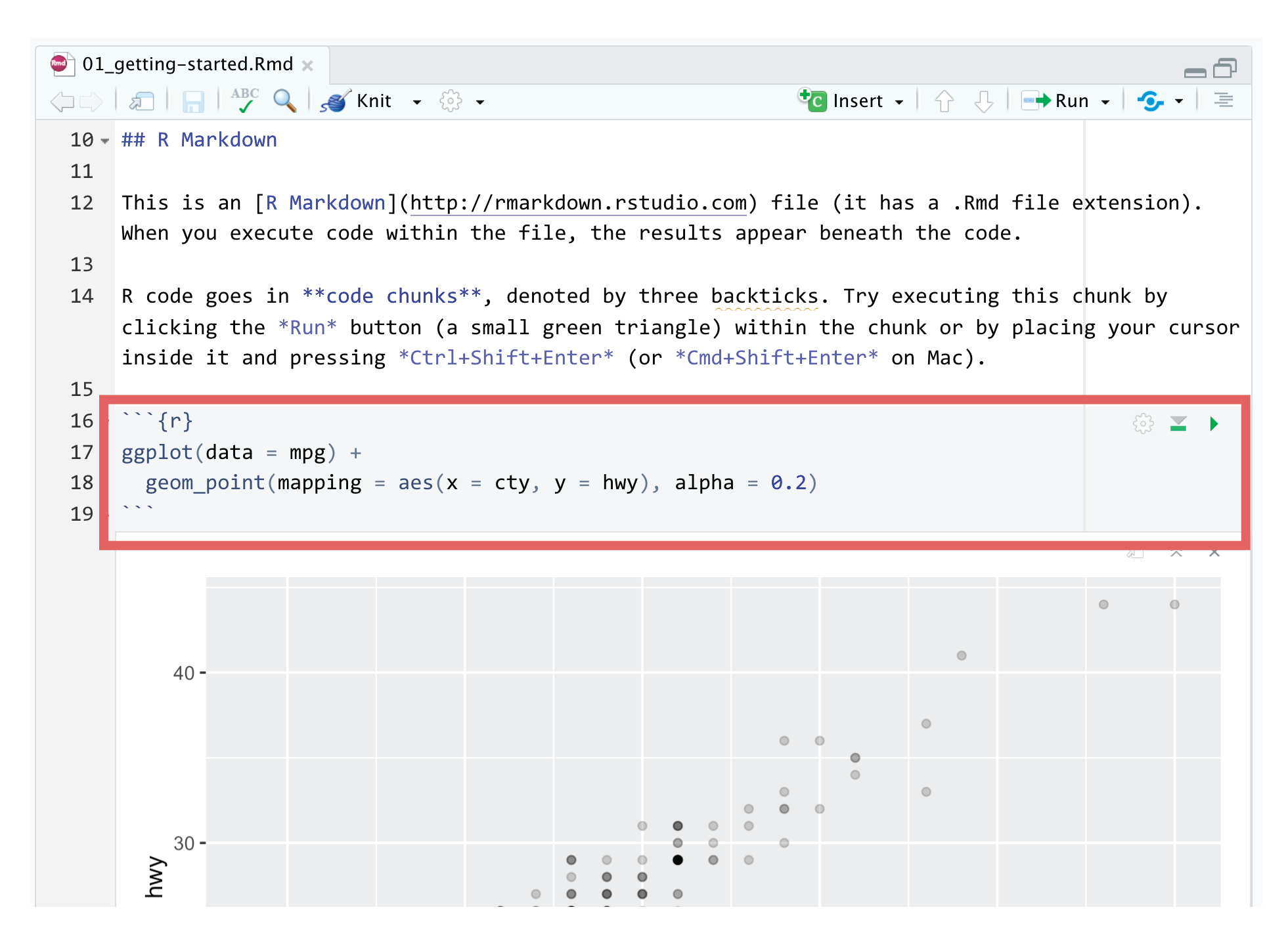Viewport: 1288px width, 943px height.
Task: Click the spell check ABC icon
Action: 244,100
